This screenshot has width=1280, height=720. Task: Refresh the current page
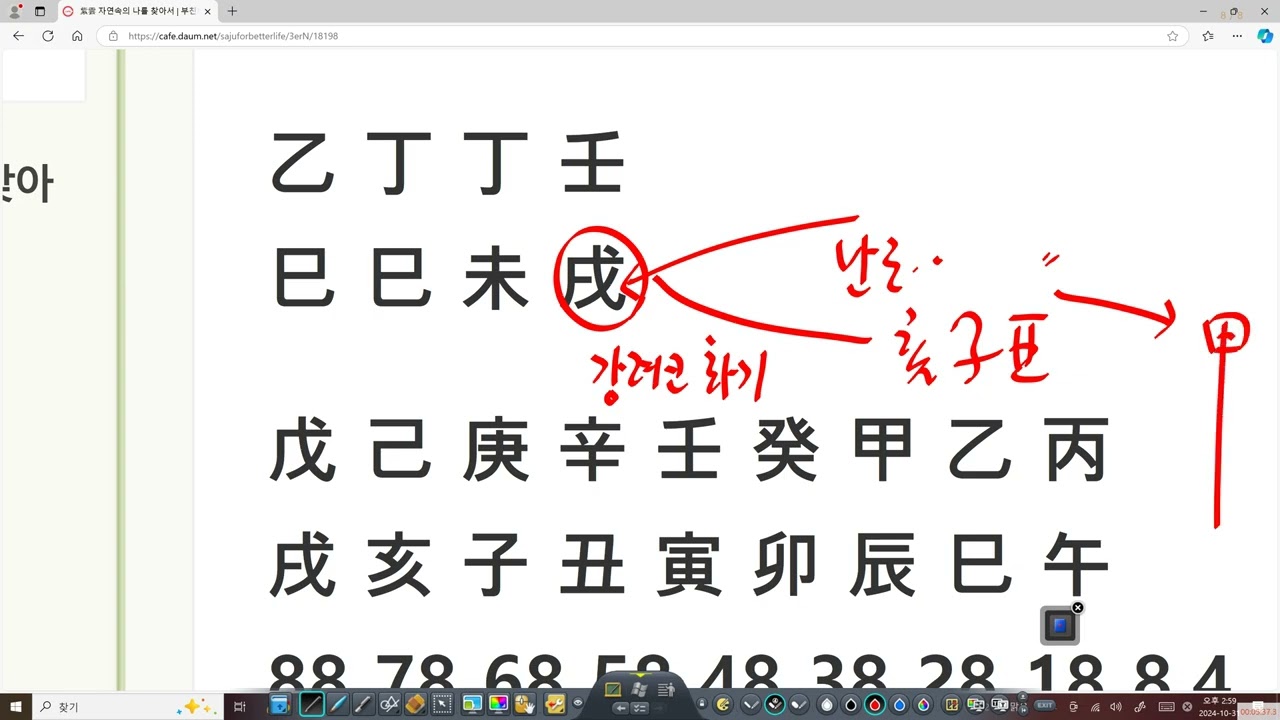pyautogui.click(x=48, y=36)
